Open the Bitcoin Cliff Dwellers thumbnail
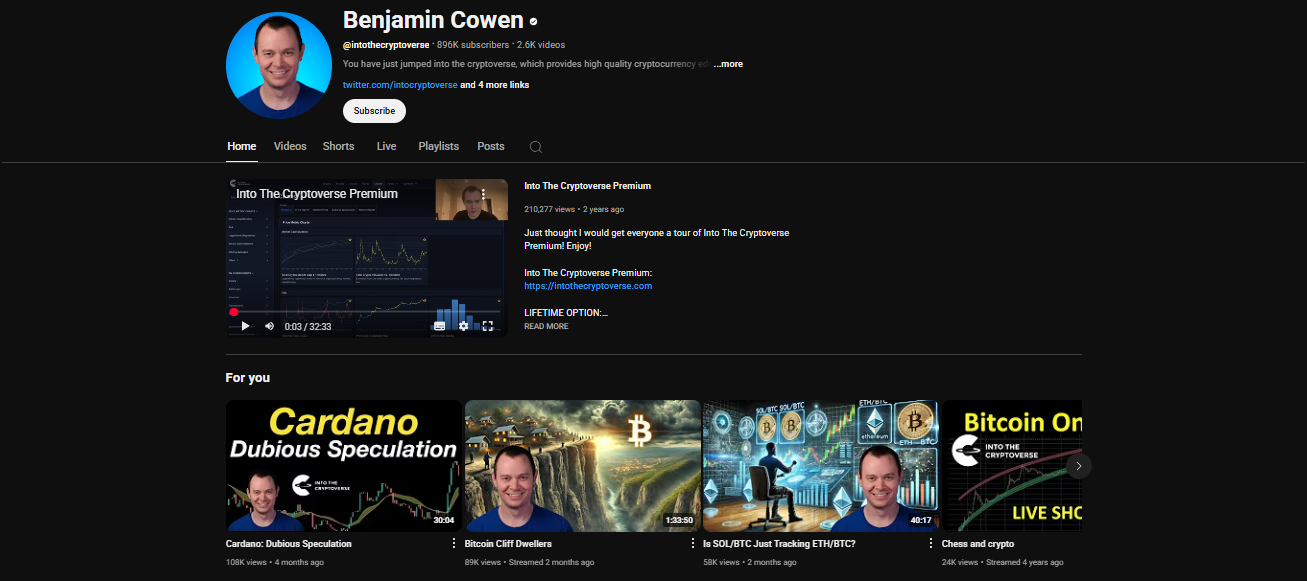Screen dimensions: 1307x581 (582, 465)
